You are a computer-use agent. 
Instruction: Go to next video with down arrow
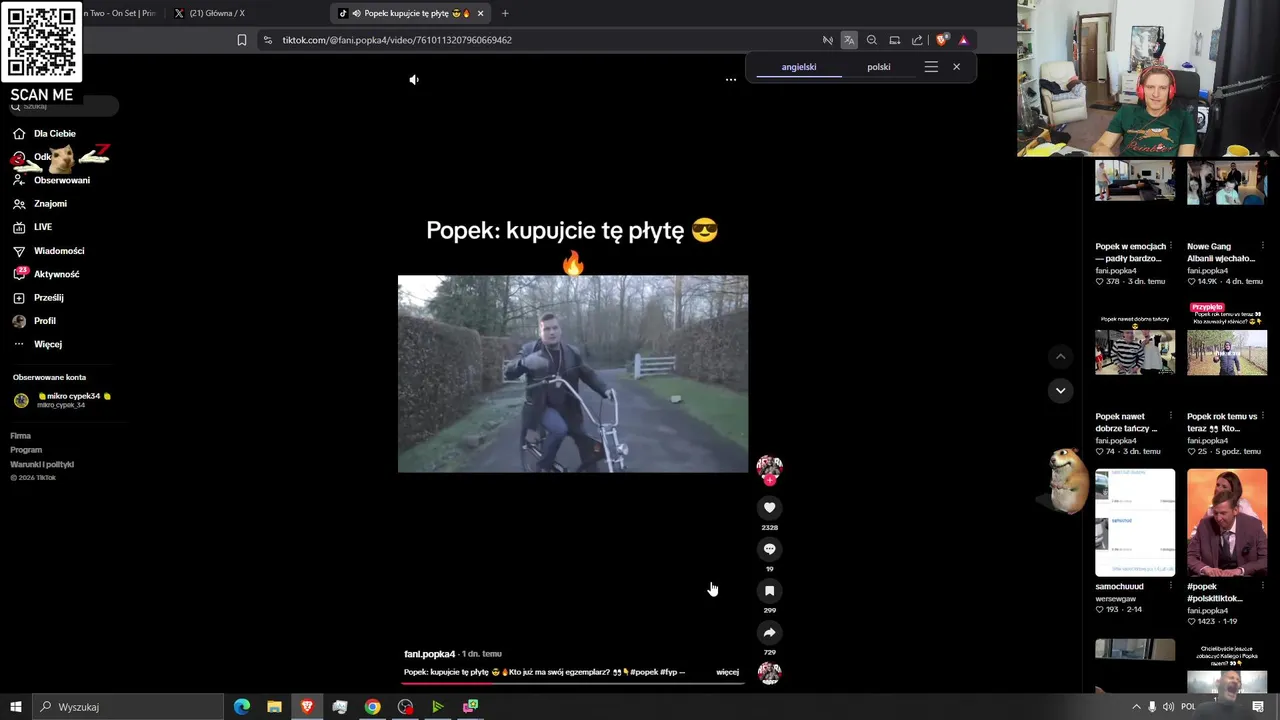(1061, 390)
